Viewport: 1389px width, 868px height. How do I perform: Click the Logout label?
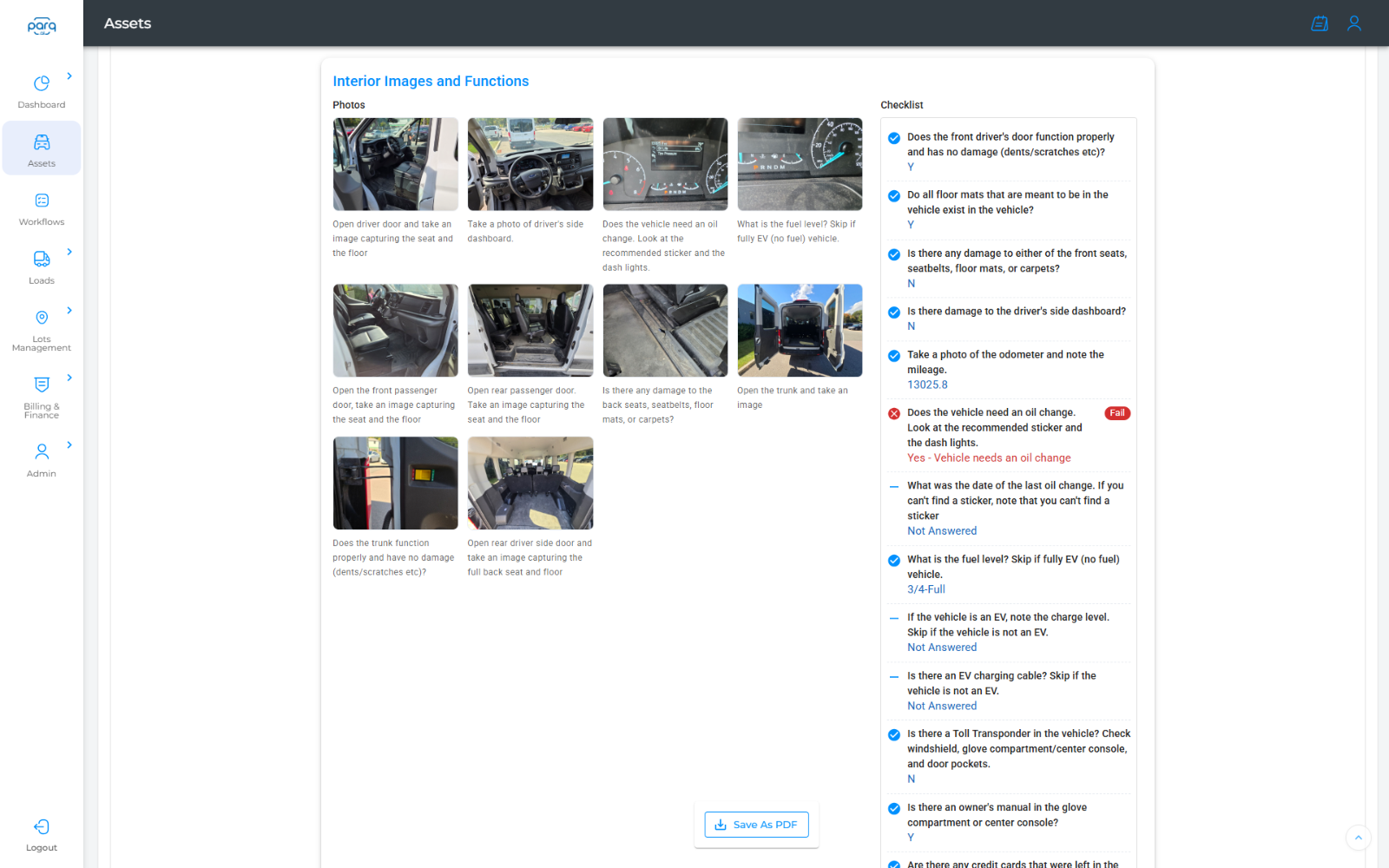[x=42, y=848]
